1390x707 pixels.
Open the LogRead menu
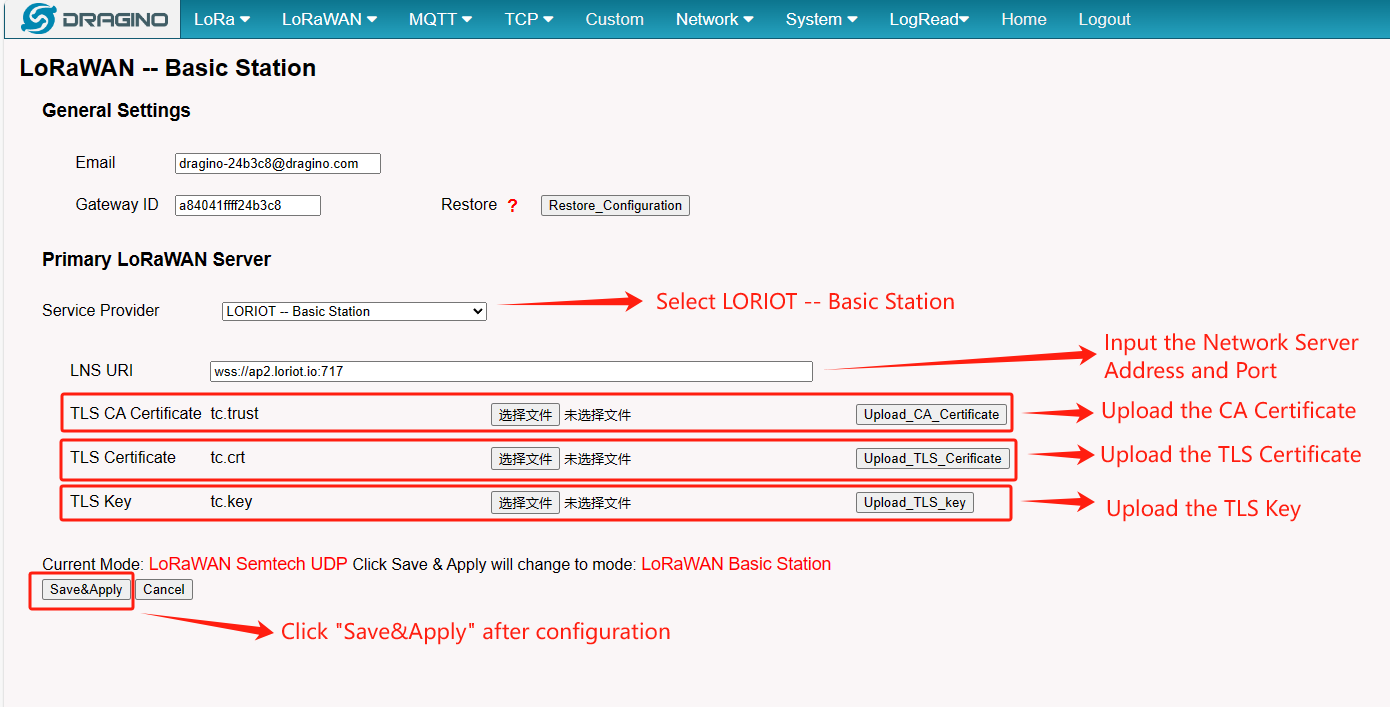click(929, 19)
